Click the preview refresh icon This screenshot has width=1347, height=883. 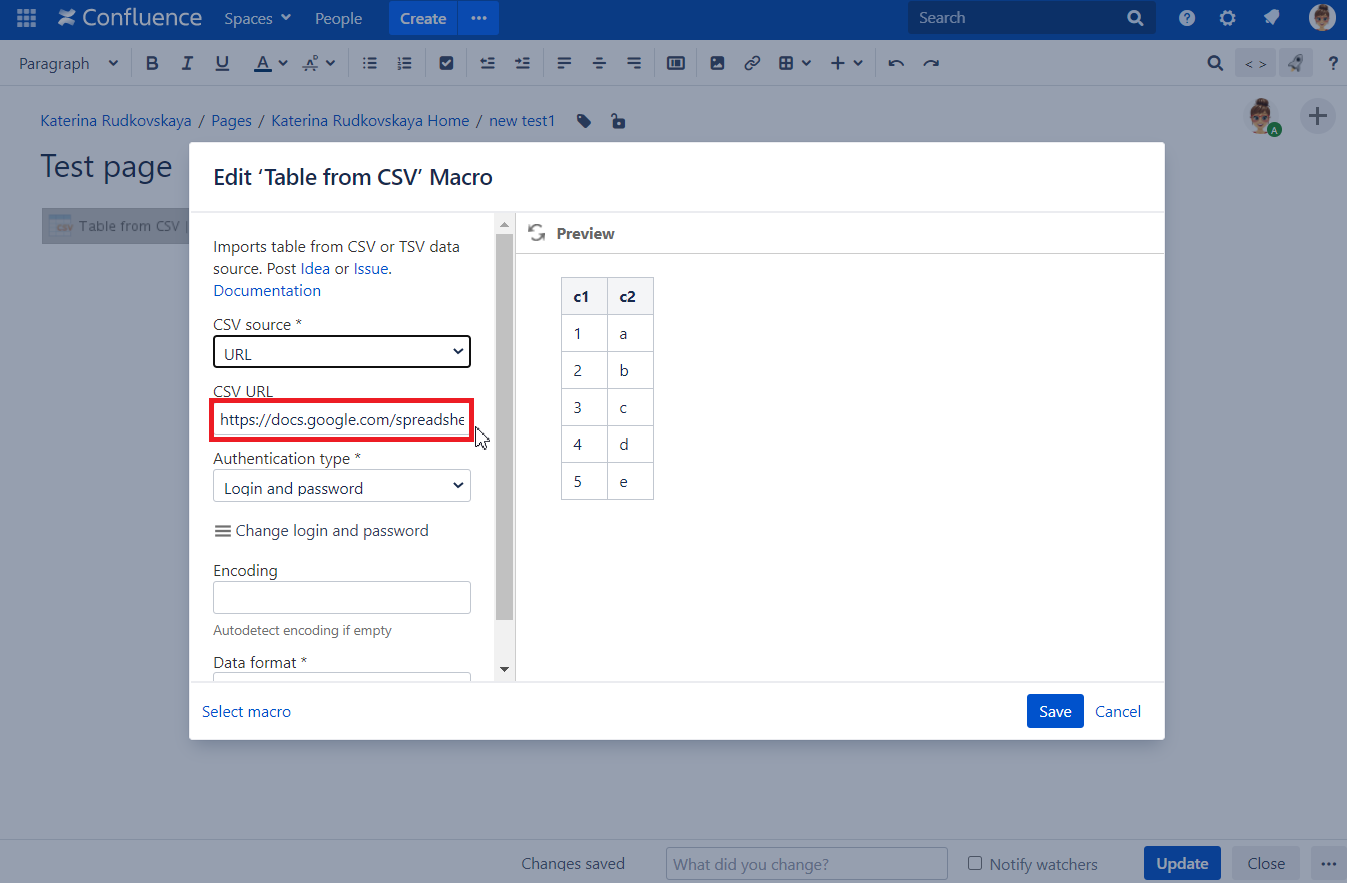(x=537, y=233)
